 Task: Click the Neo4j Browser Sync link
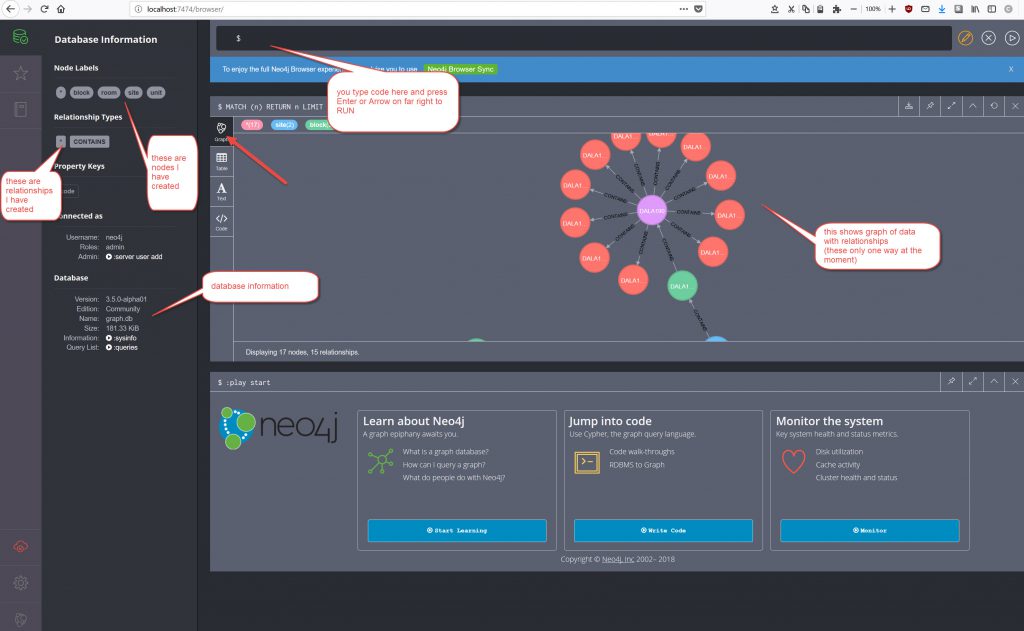click(460, 69)
